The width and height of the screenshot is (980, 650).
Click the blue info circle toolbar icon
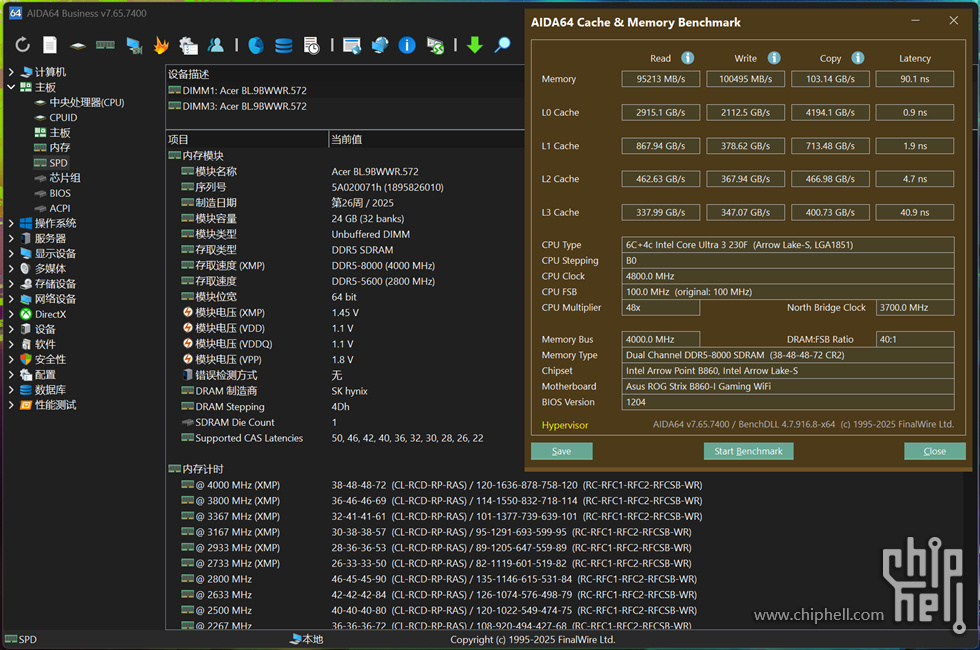[x=407, y=45]
